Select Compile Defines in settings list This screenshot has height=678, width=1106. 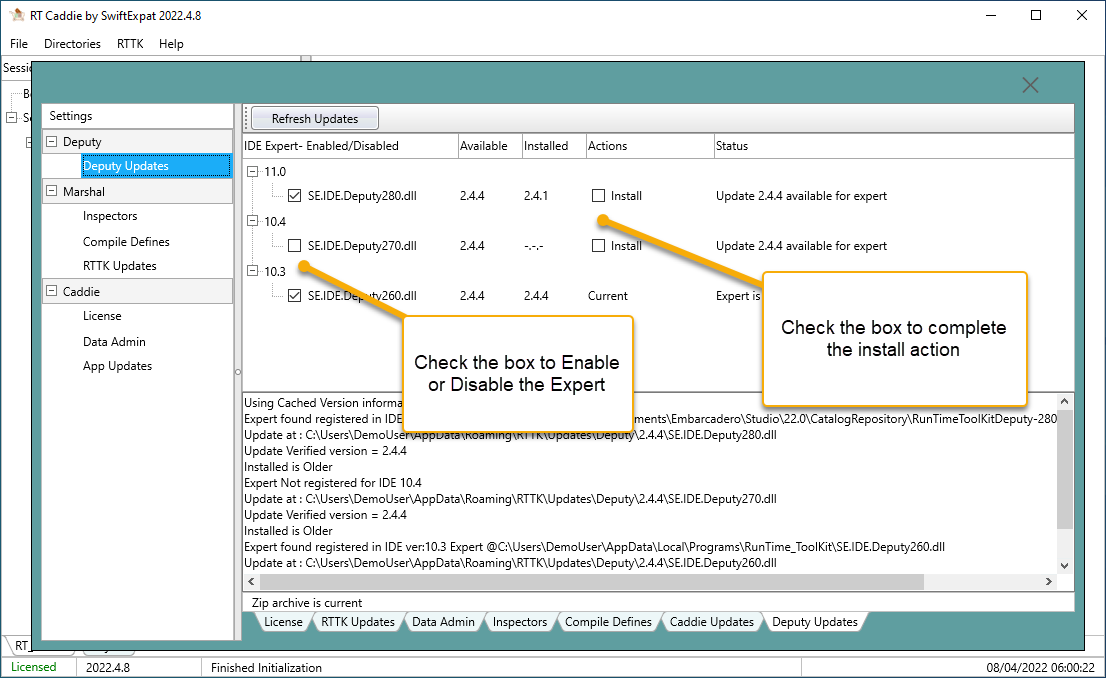(126, 242)
